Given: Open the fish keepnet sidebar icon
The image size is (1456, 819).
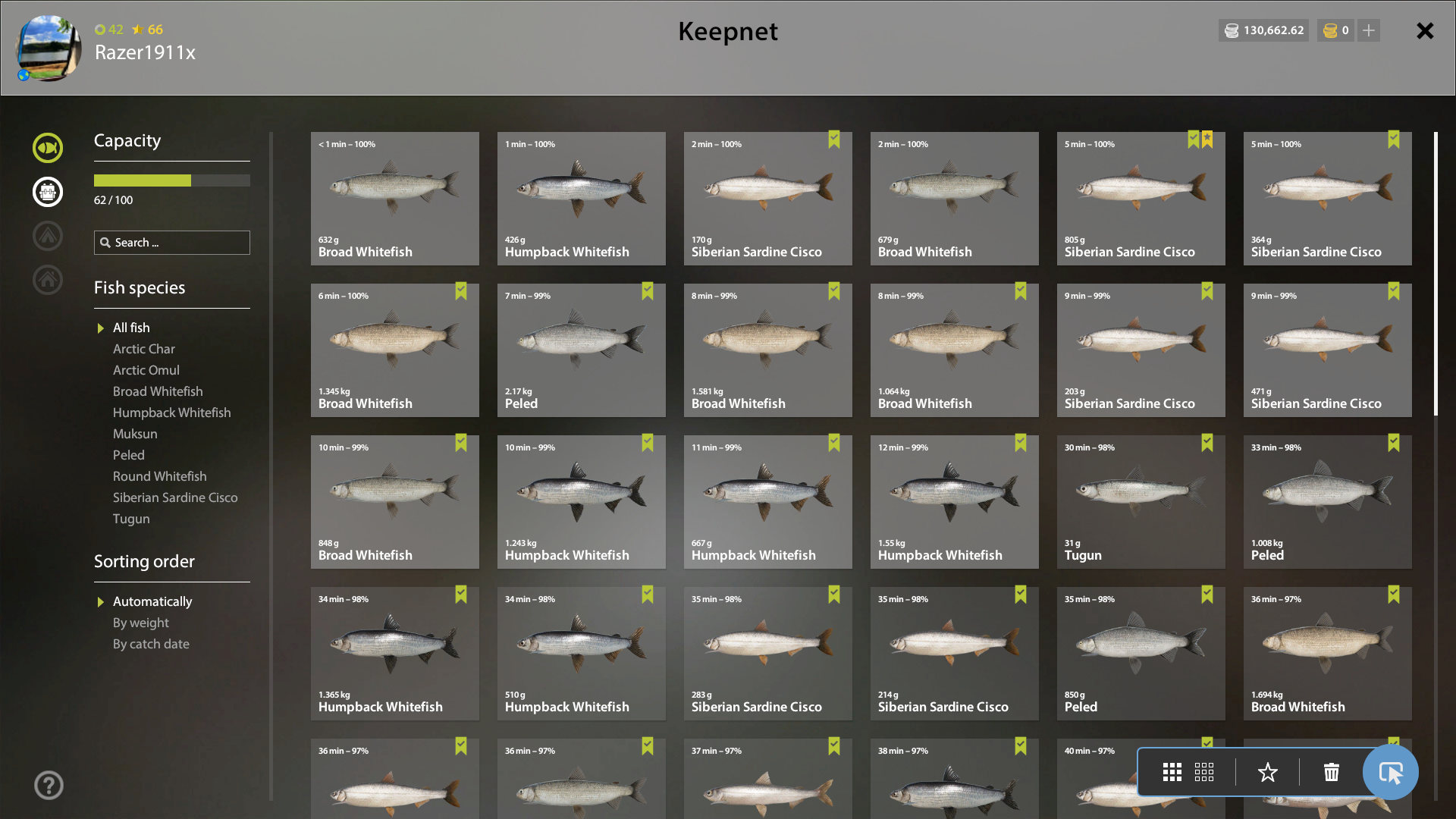Looking at the screenshot, I should [x=48, y=148].
